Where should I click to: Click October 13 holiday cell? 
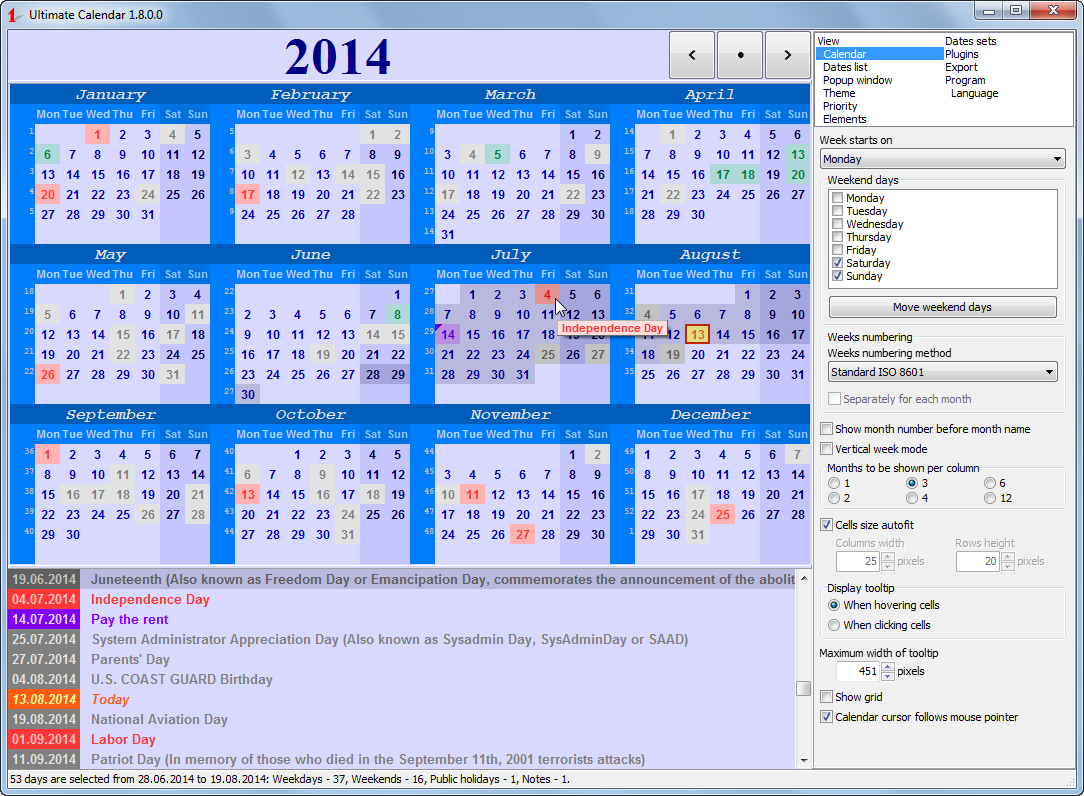tap(247, 494)
